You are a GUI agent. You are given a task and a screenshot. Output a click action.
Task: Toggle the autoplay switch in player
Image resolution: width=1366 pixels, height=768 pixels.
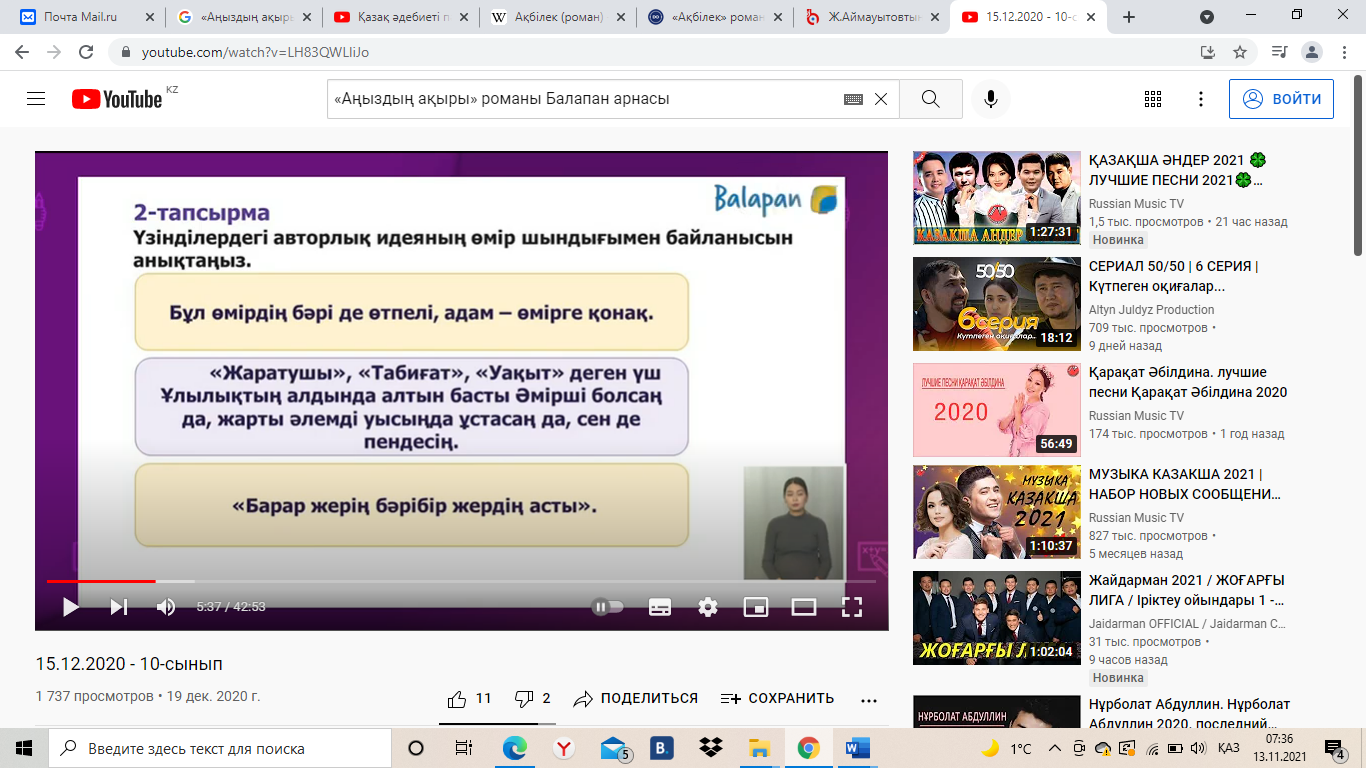[x=608, y=606]
